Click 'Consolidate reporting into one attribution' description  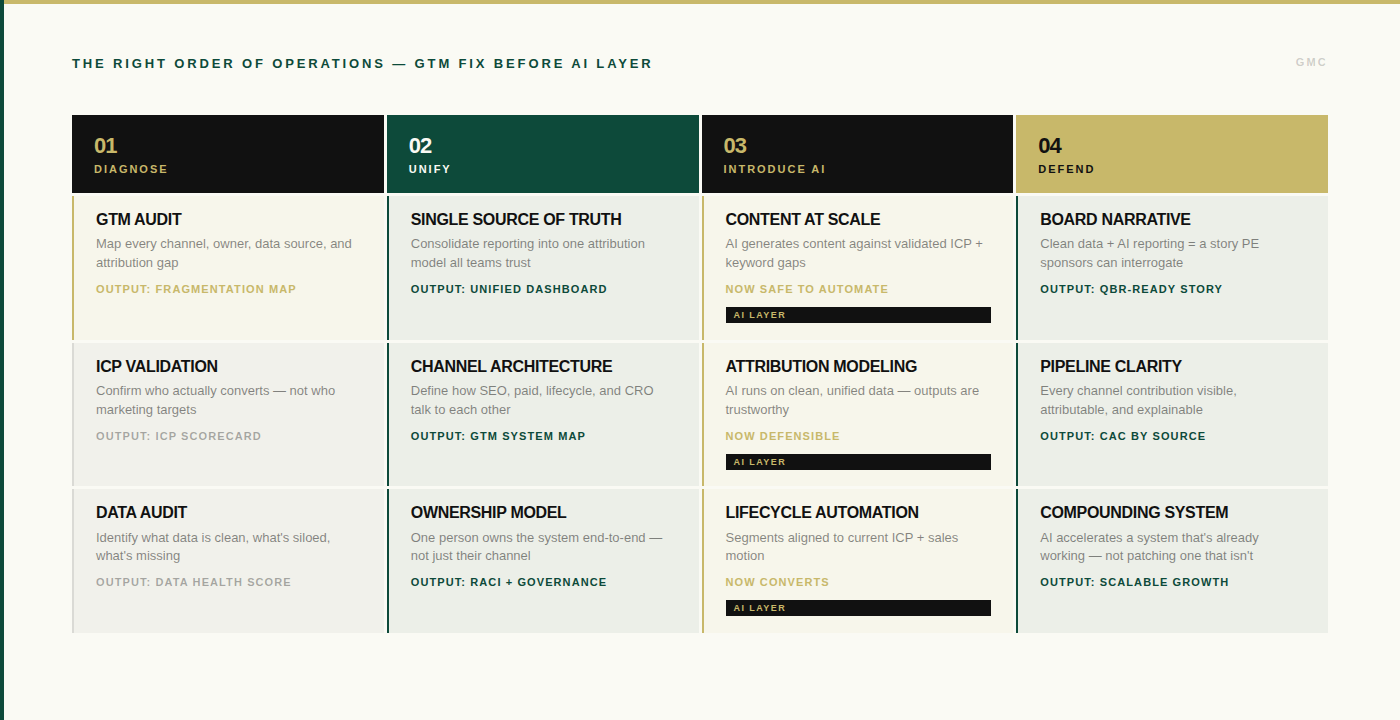click(x=528, y=253)
